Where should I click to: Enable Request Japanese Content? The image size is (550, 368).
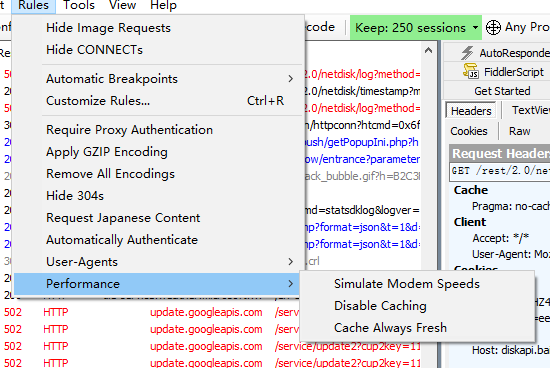[x=158, y=218]
